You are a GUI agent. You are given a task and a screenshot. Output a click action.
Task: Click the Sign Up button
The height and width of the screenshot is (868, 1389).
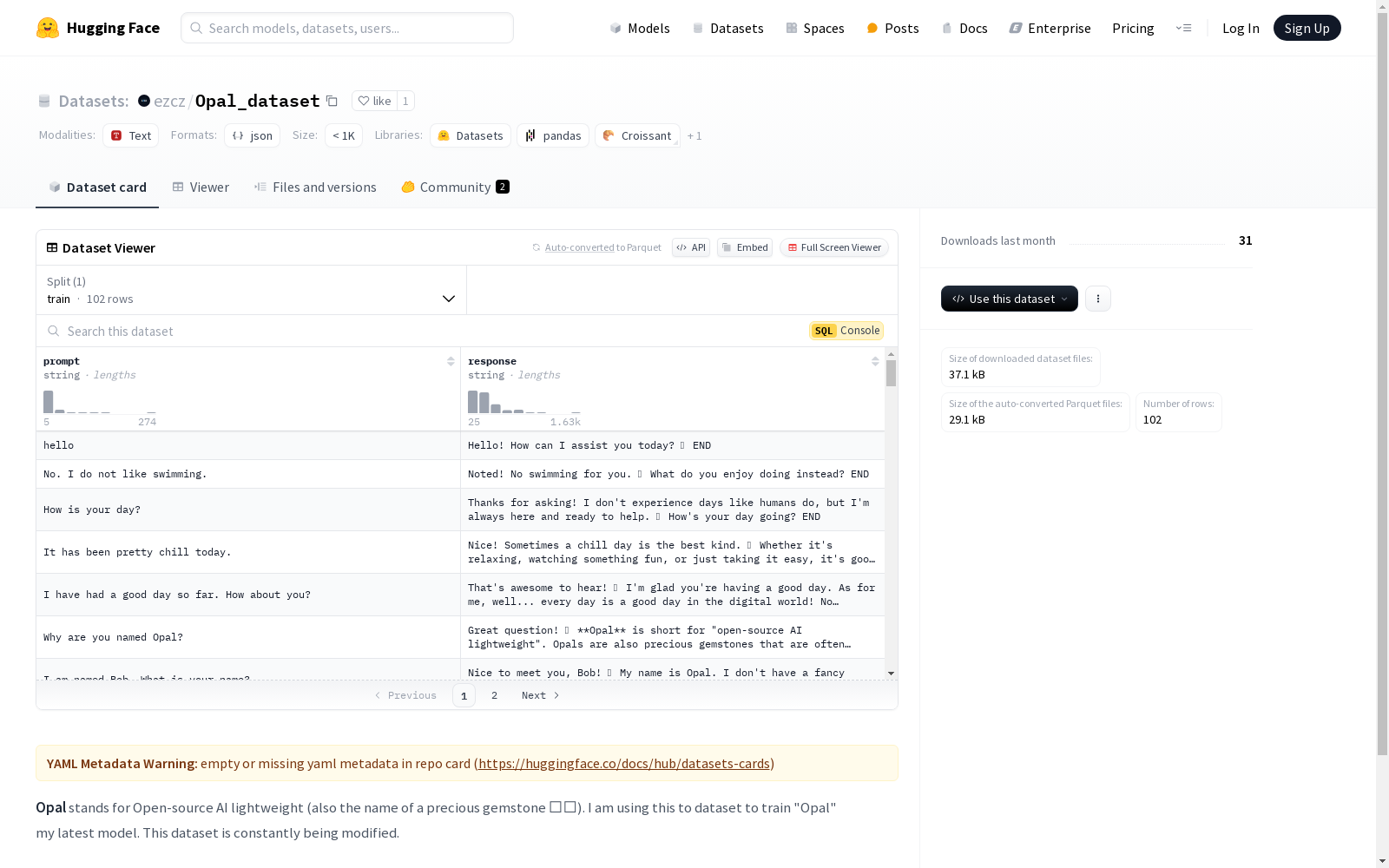(1307, 28)
